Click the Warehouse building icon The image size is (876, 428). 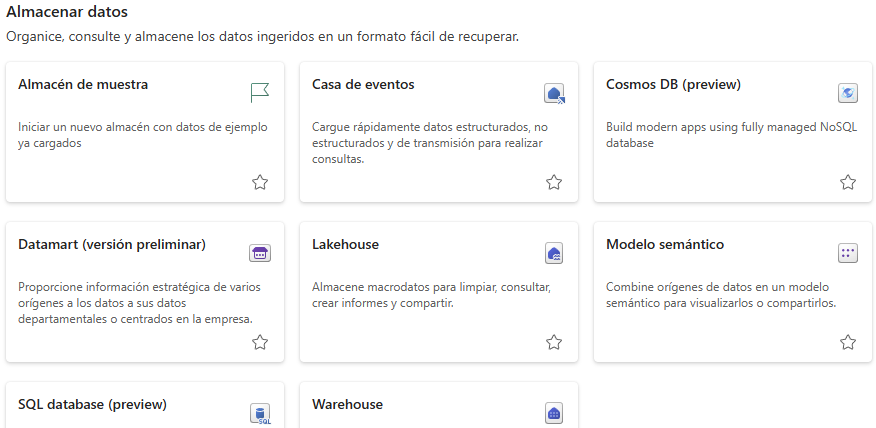pos(554,413)
